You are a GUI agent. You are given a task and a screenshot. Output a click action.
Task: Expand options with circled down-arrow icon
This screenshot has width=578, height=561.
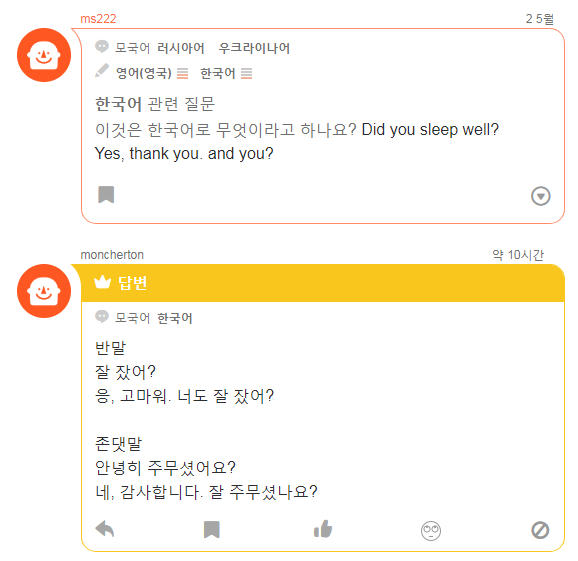tap(540, 196)
